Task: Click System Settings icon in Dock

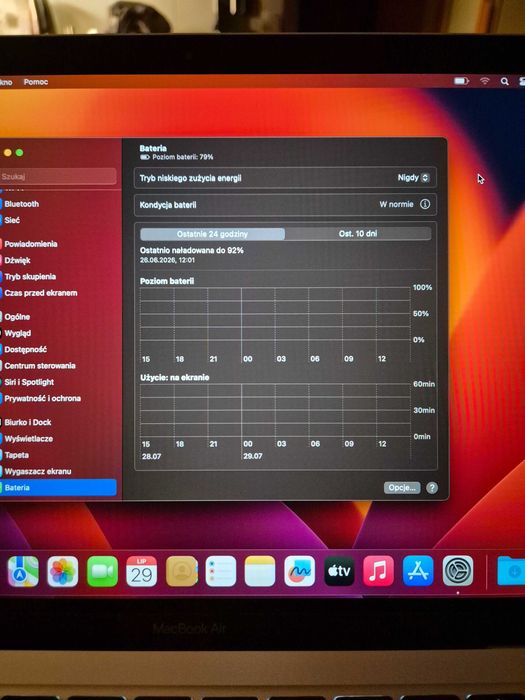Action: pyautogui.click(x=458, y=571)
